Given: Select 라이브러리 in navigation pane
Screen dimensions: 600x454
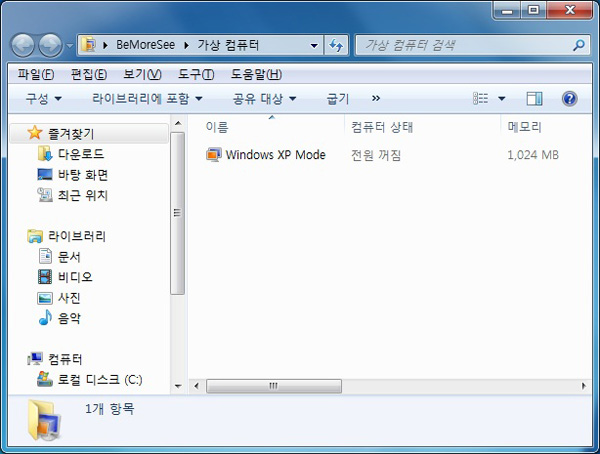Looking at the screenshot, I should (x=77, y=236).
